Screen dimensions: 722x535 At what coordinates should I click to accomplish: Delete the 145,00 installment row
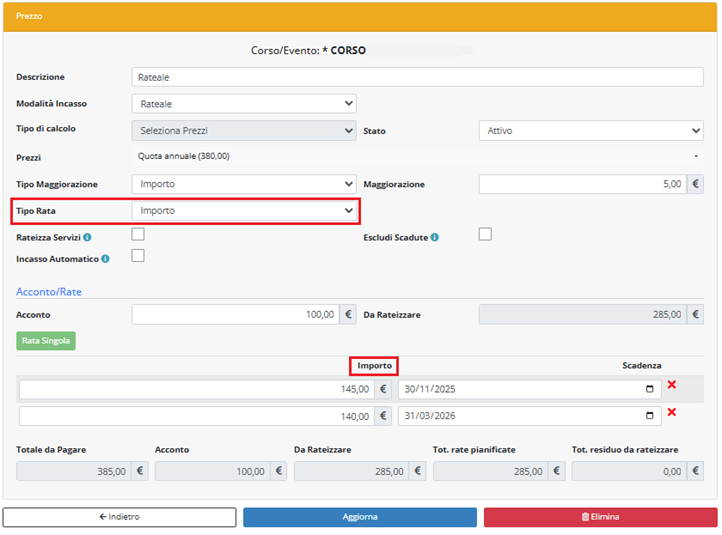tap(672, 386)
